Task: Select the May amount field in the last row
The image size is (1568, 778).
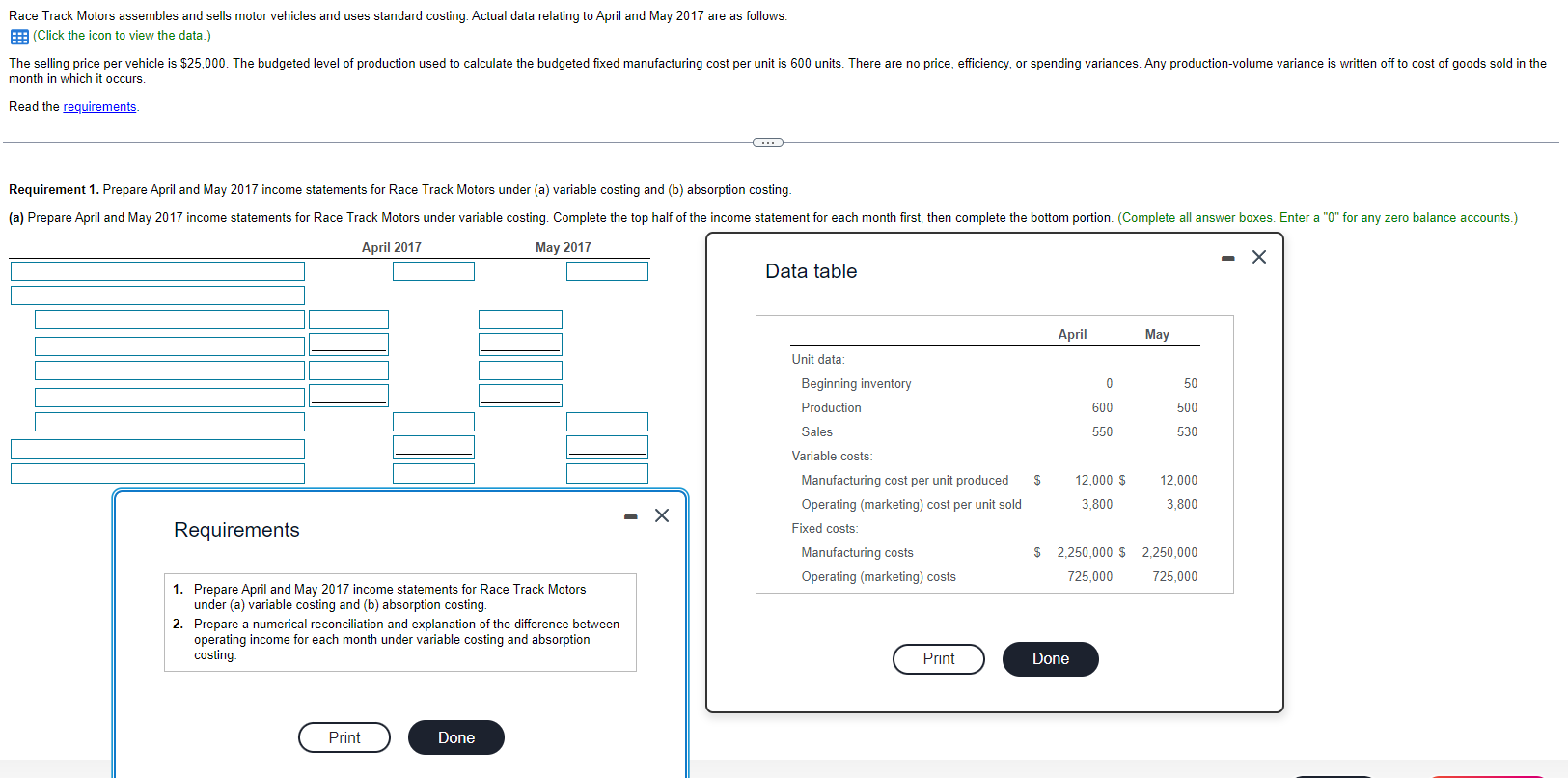Action: 607,473
